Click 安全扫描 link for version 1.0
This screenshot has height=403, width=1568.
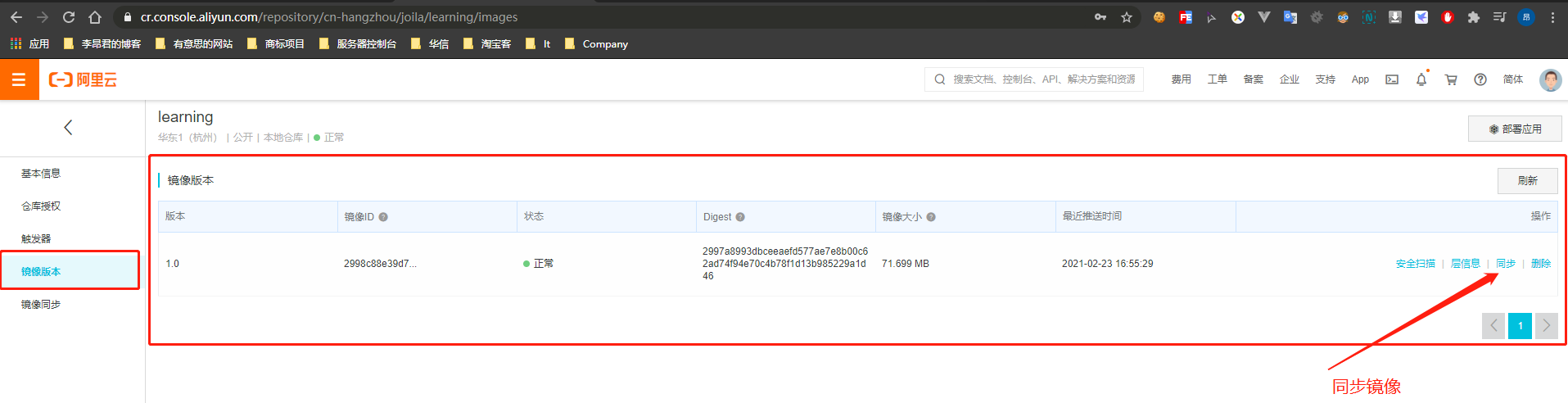pyautogui.click(x=1415, y=264)
